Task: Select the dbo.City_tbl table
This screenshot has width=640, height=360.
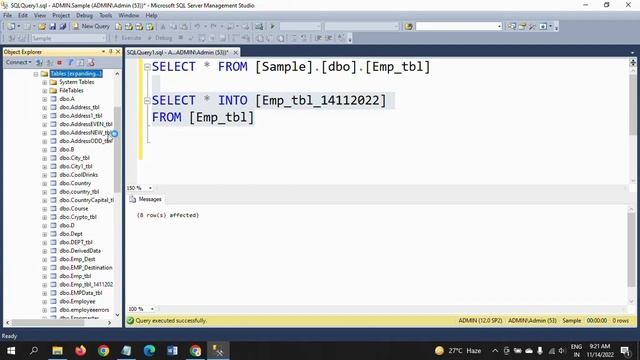Action: click(74, 158)
